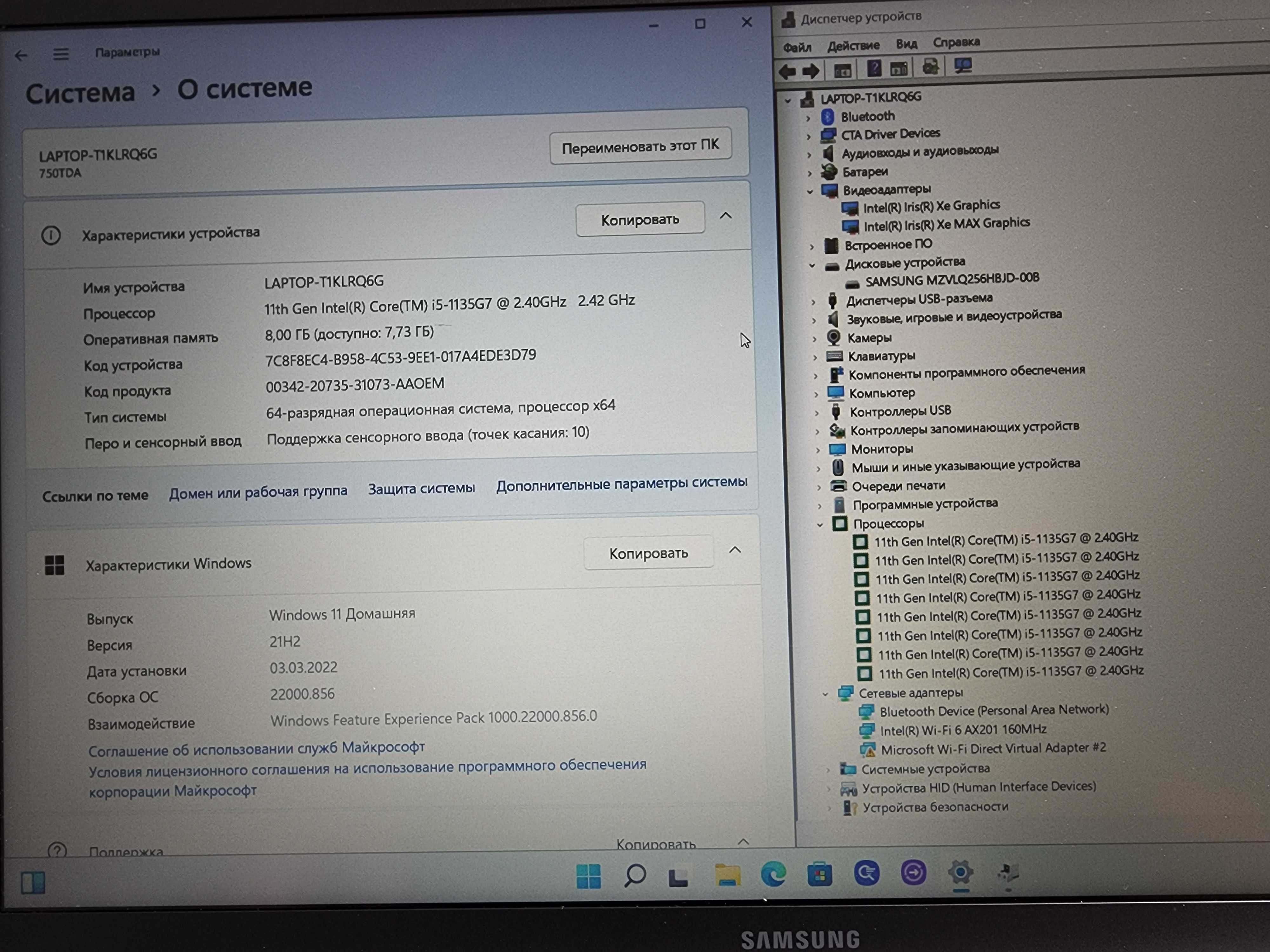Open Windows Start button on taskbar
The image size is (1270, 952).
[x=589, y=876]
